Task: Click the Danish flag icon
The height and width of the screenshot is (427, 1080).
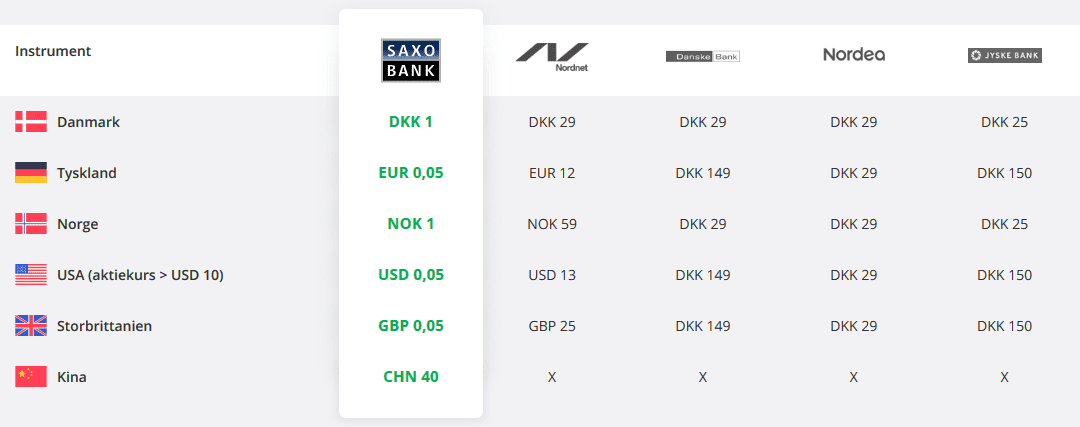Action: click(x=31, y=122)
